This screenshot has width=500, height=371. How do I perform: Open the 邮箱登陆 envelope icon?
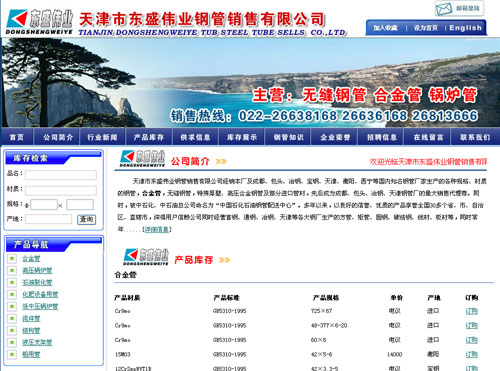pos(444,9)
